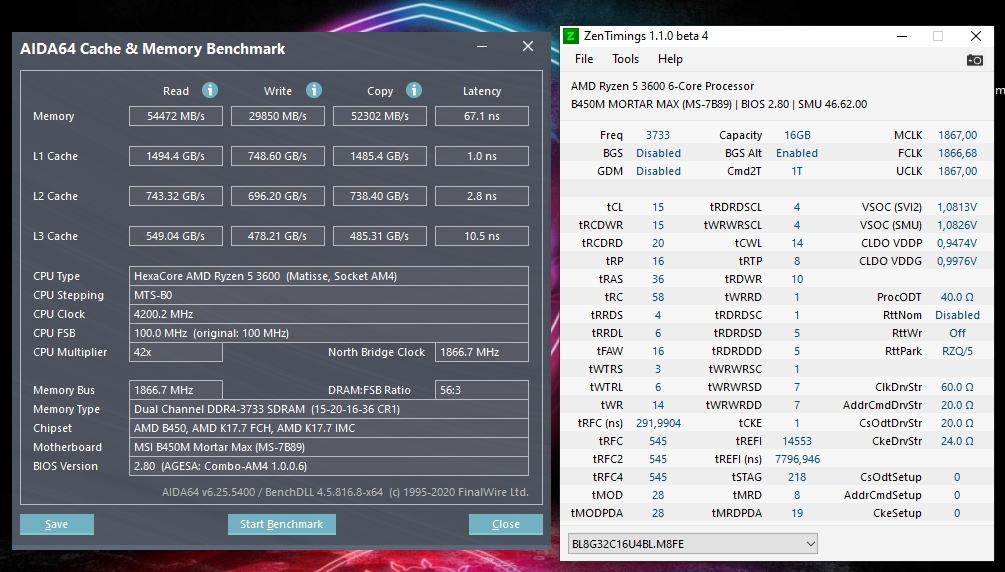Click the L2 Cache latency 2.8 ns
Image resolution: width=1005 pixels, height=572 pixels.
[482, 196]
